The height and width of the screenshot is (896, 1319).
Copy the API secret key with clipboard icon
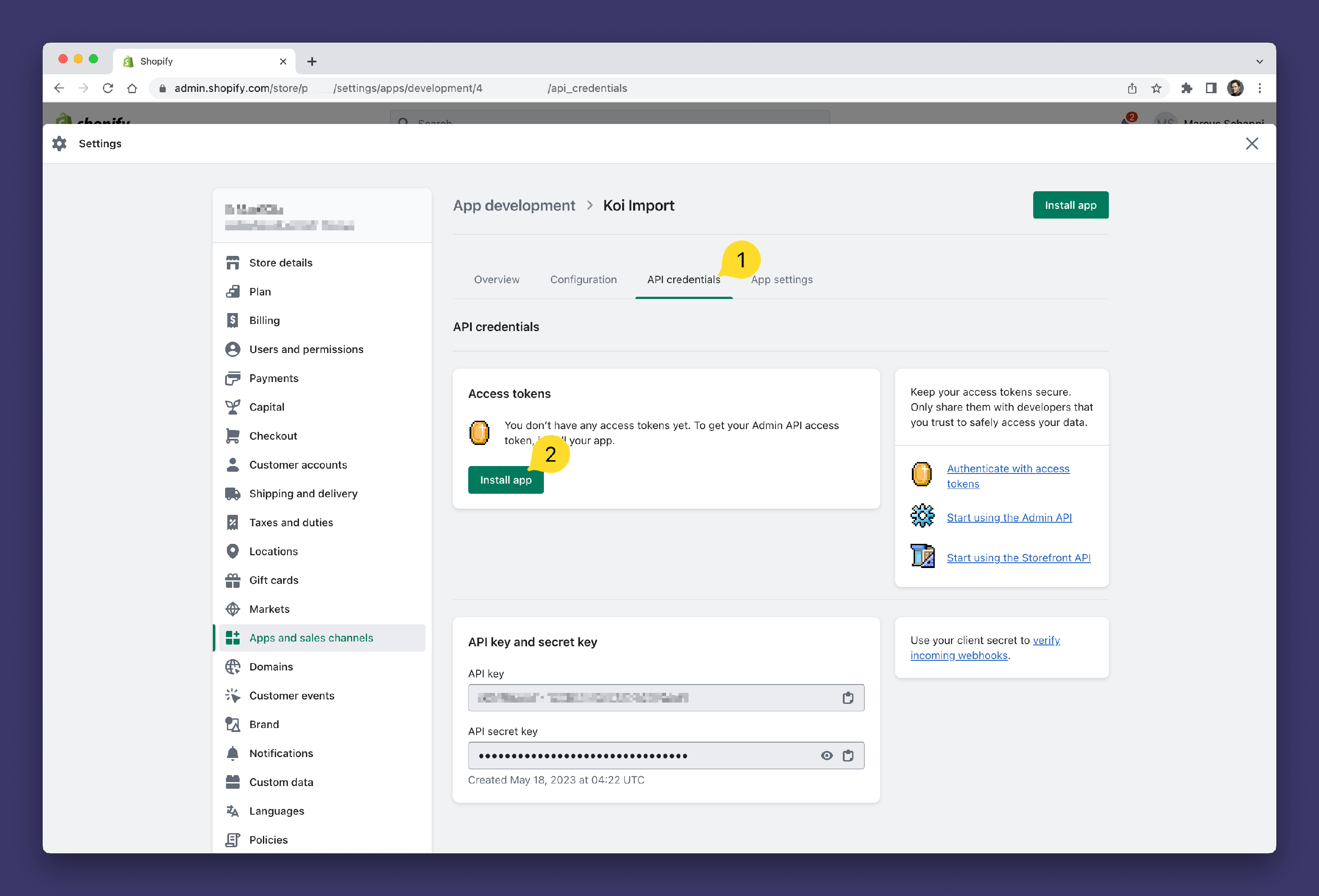tap(847, 756)
